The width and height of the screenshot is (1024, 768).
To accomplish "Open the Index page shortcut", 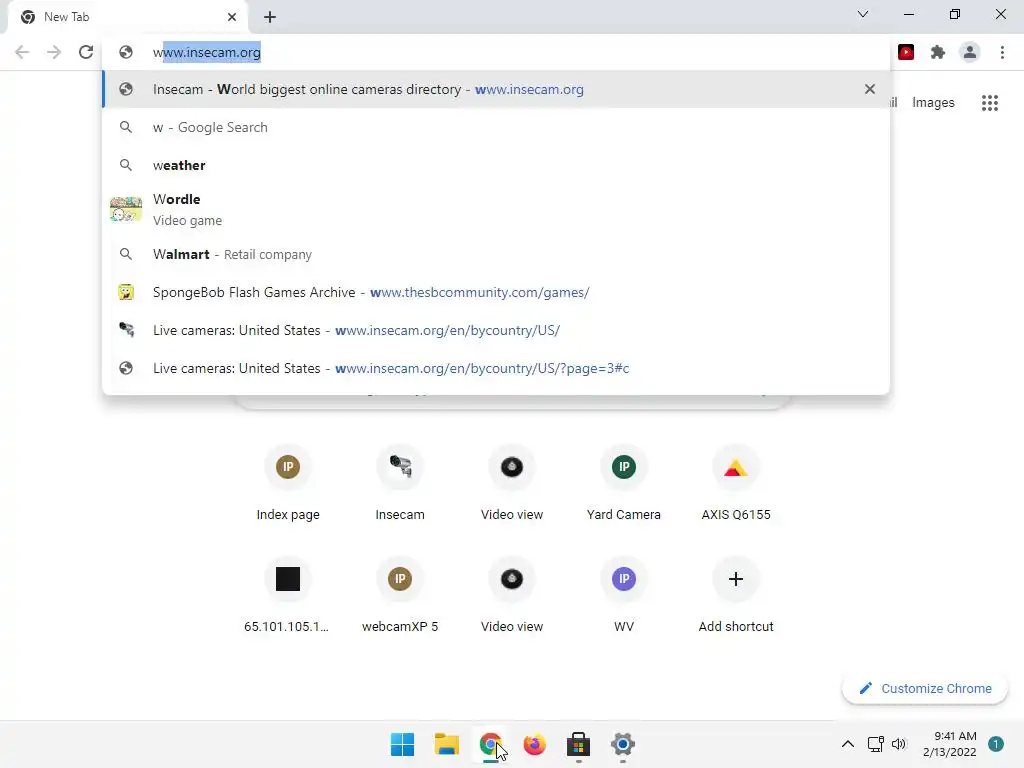I will (288, 483).
